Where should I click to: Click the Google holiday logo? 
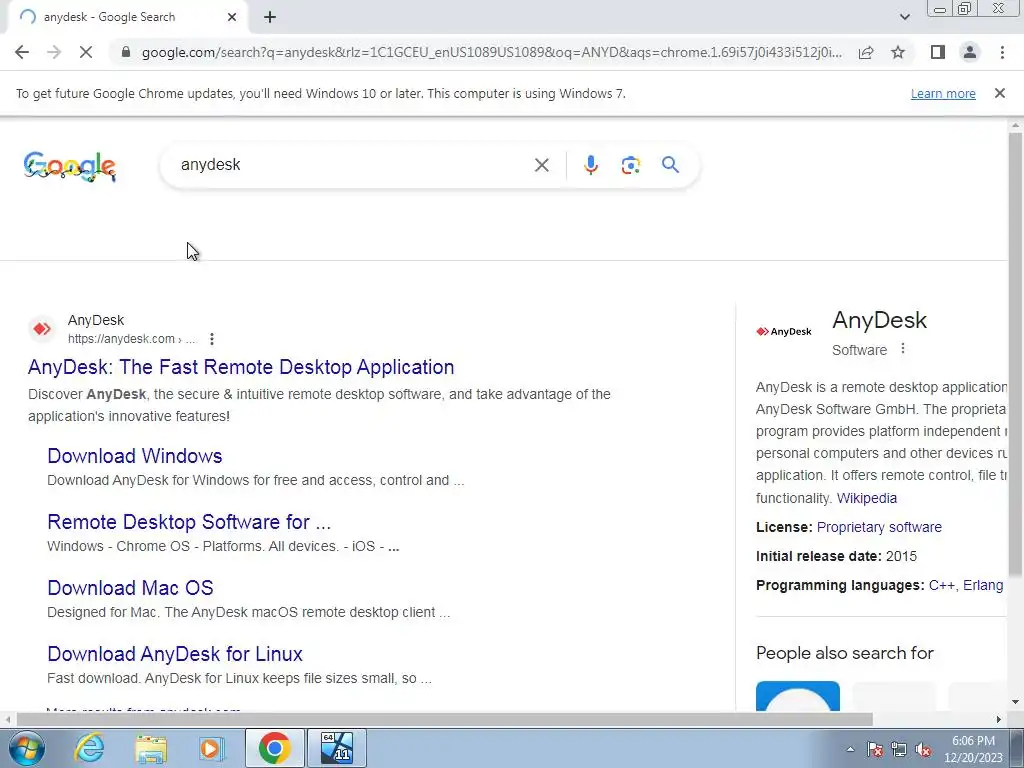(70, 166)
